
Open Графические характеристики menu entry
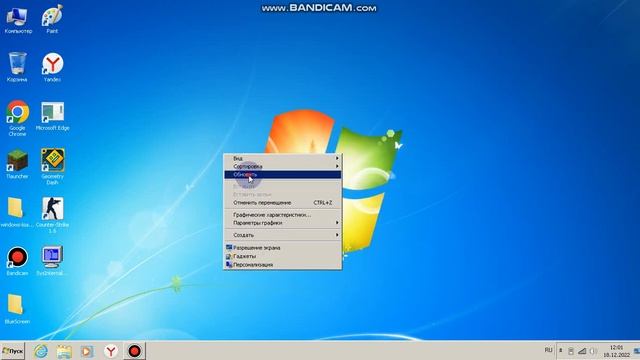(x=282, y=215)
